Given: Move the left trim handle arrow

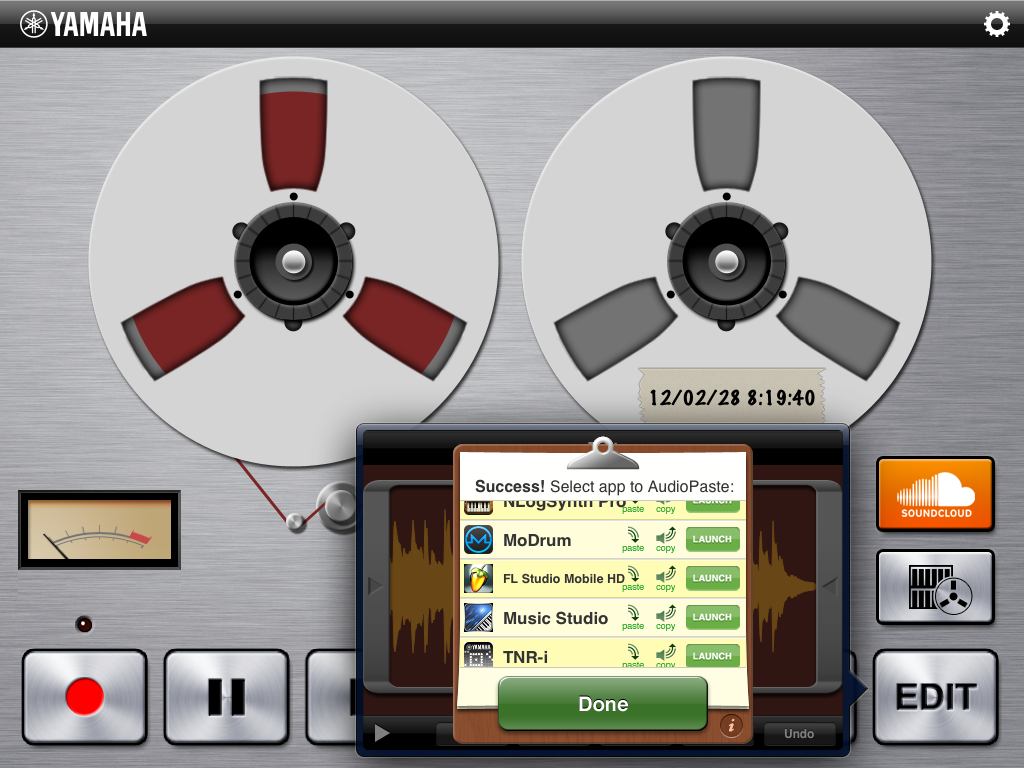Looking at the screenshot, I should click(x=375, y=586).
